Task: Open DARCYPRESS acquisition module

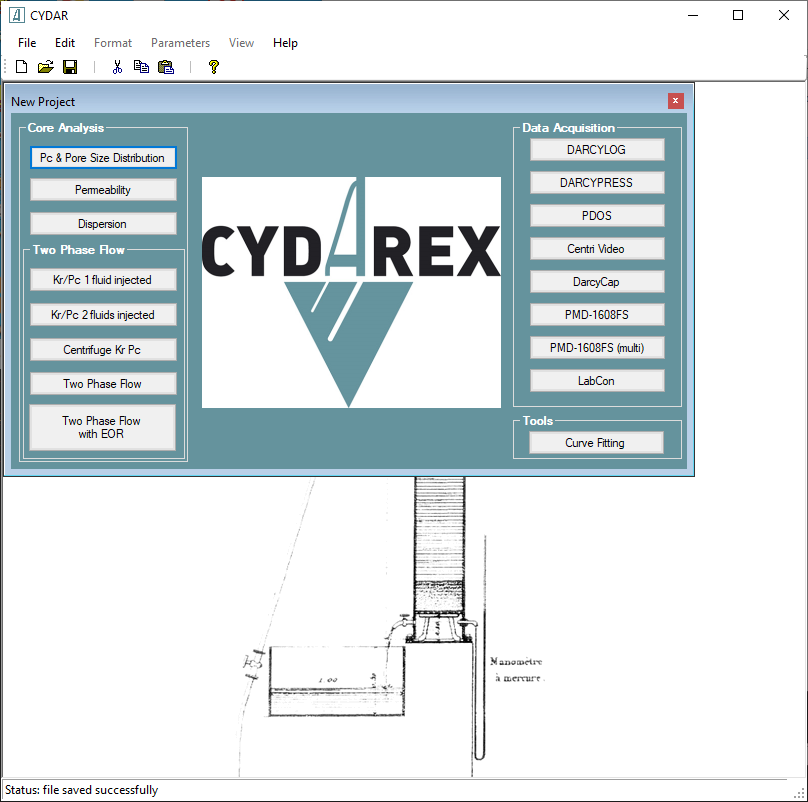Action: click(x=597, y=182)
